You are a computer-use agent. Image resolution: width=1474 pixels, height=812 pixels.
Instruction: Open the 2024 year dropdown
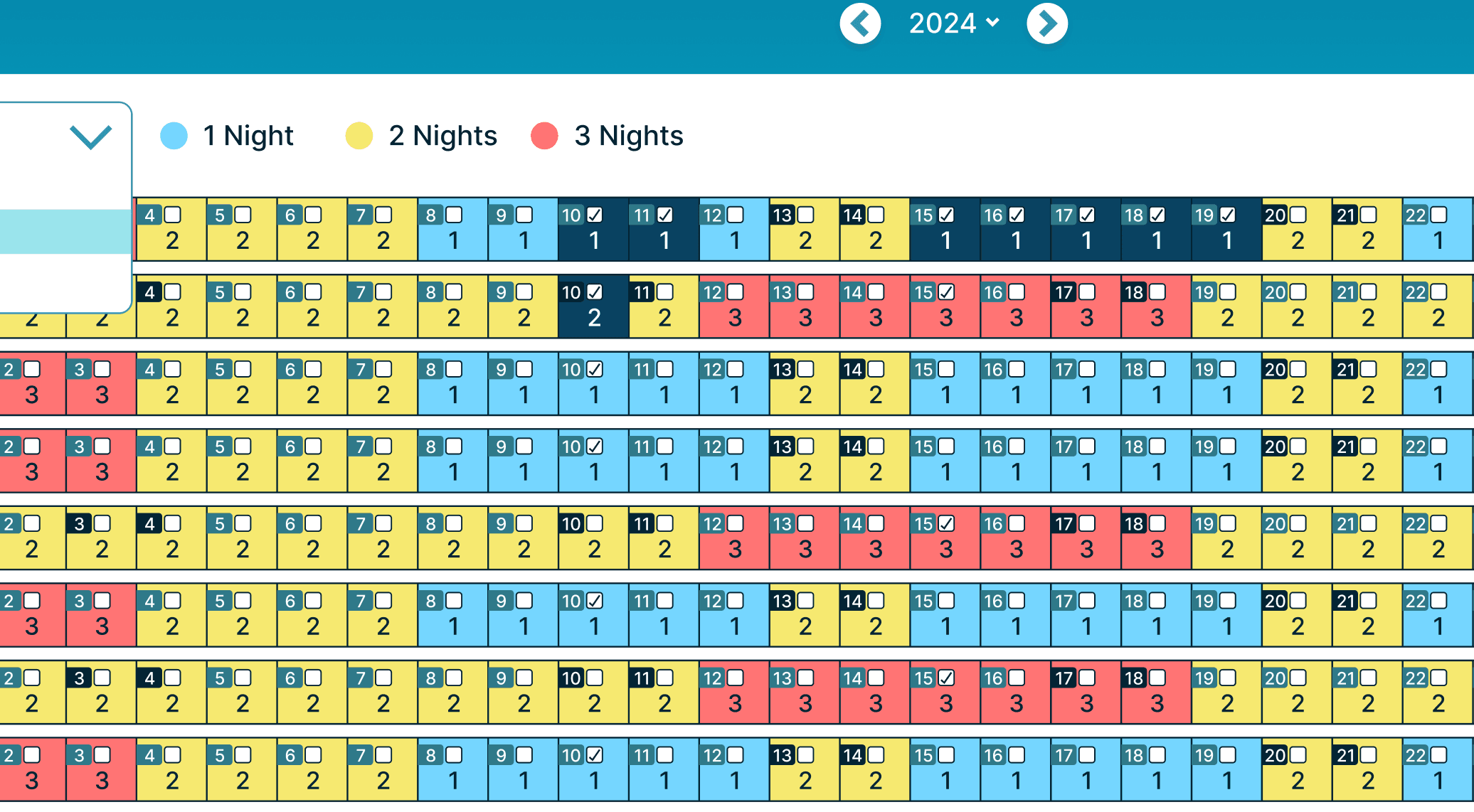(x=954, y=23)
